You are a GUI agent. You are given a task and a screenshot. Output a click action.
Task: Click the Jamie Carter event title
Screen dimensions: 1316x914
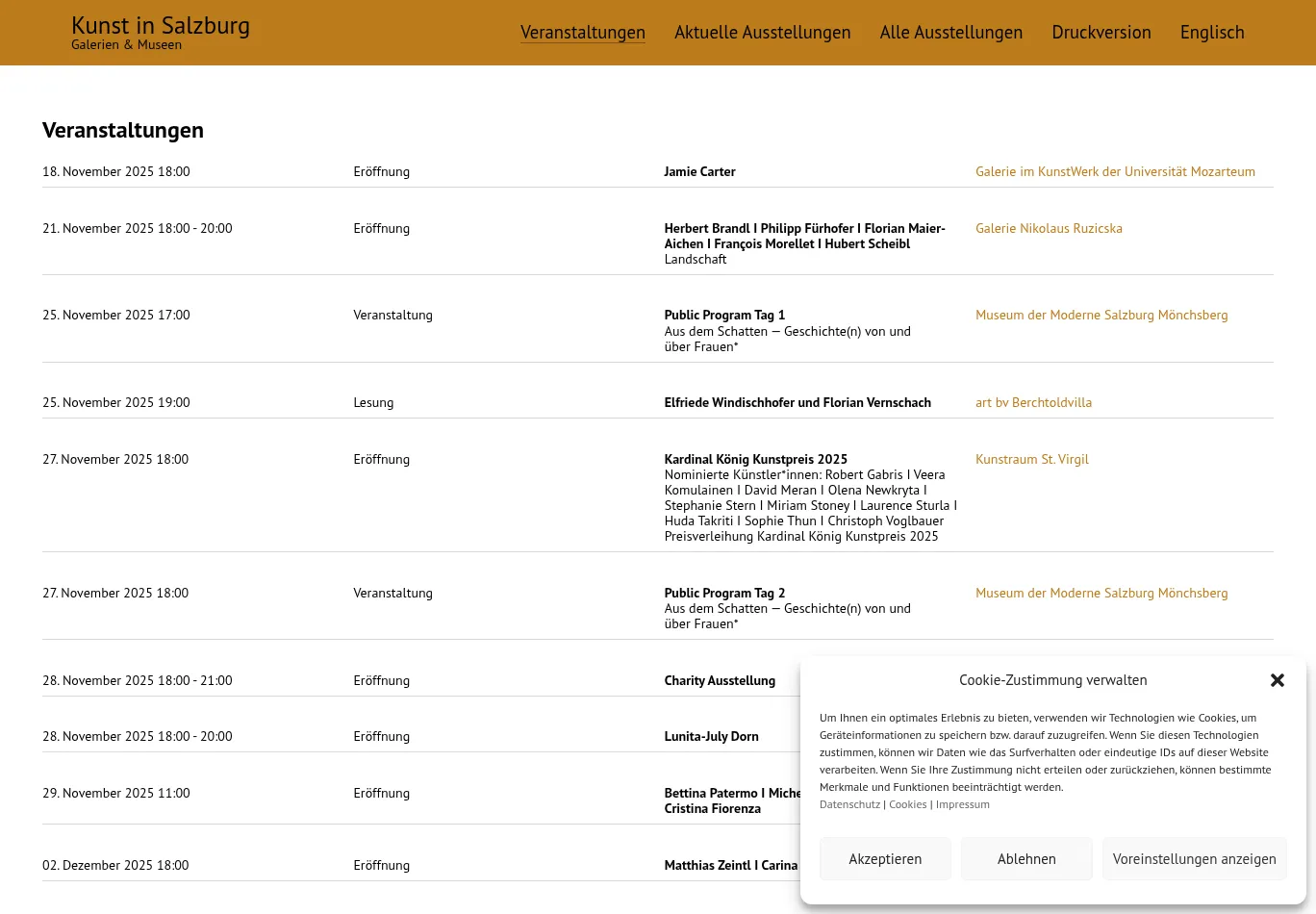pyautogui.click(x=699, y=172)
